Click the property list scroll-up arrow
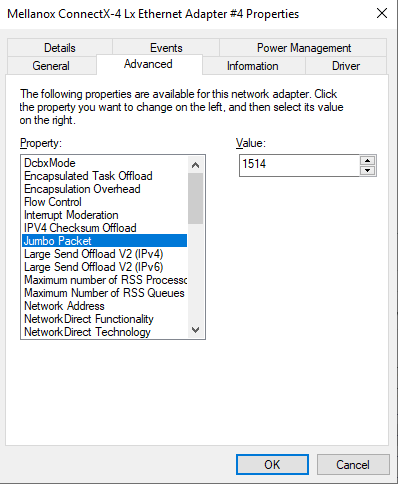This screenshot has width=398, height=484. pyautogui.click(x=196, y=165)
